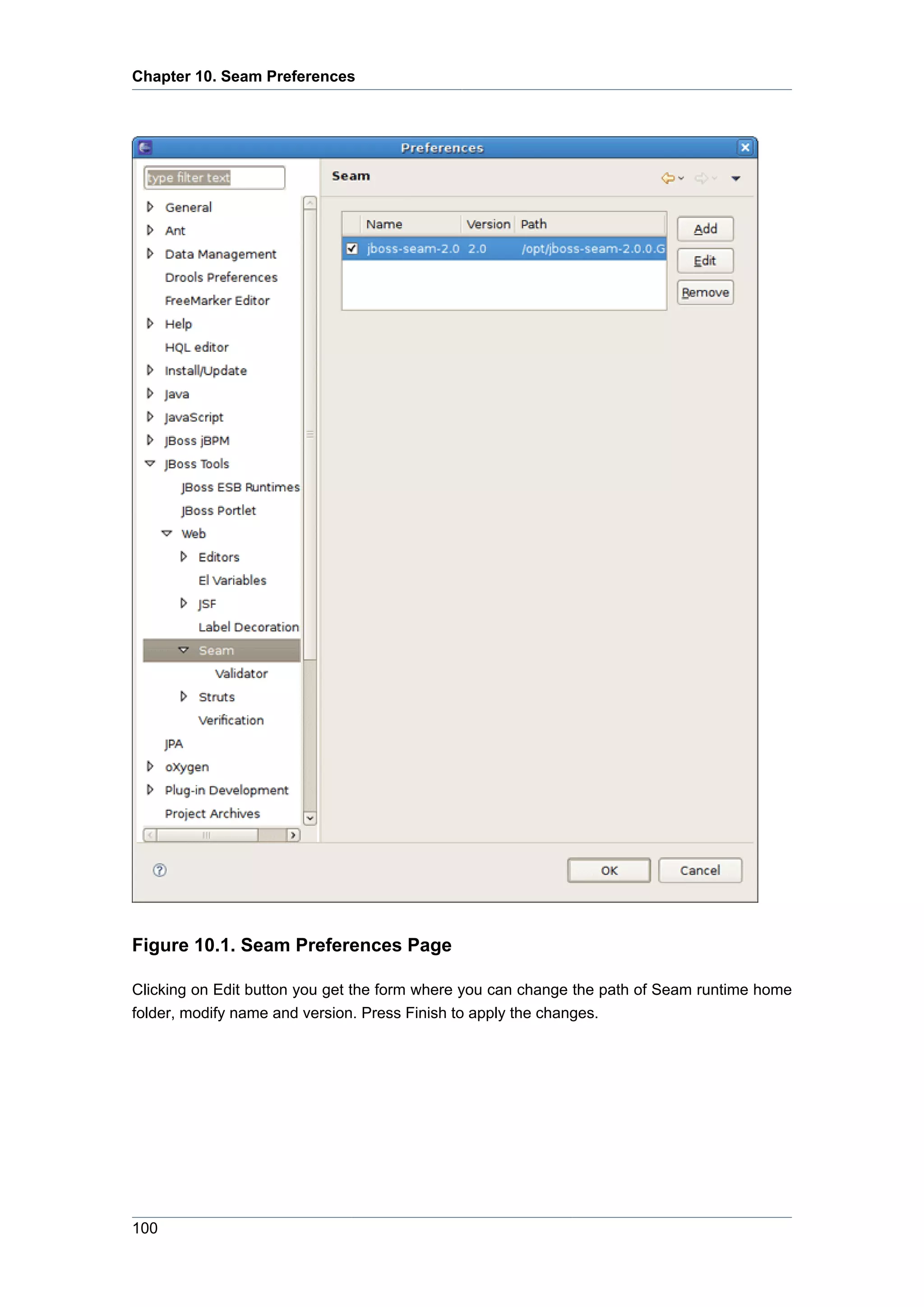Select Verification in the tree
This screenshot has width=924, height=1307.
(231, 720)
